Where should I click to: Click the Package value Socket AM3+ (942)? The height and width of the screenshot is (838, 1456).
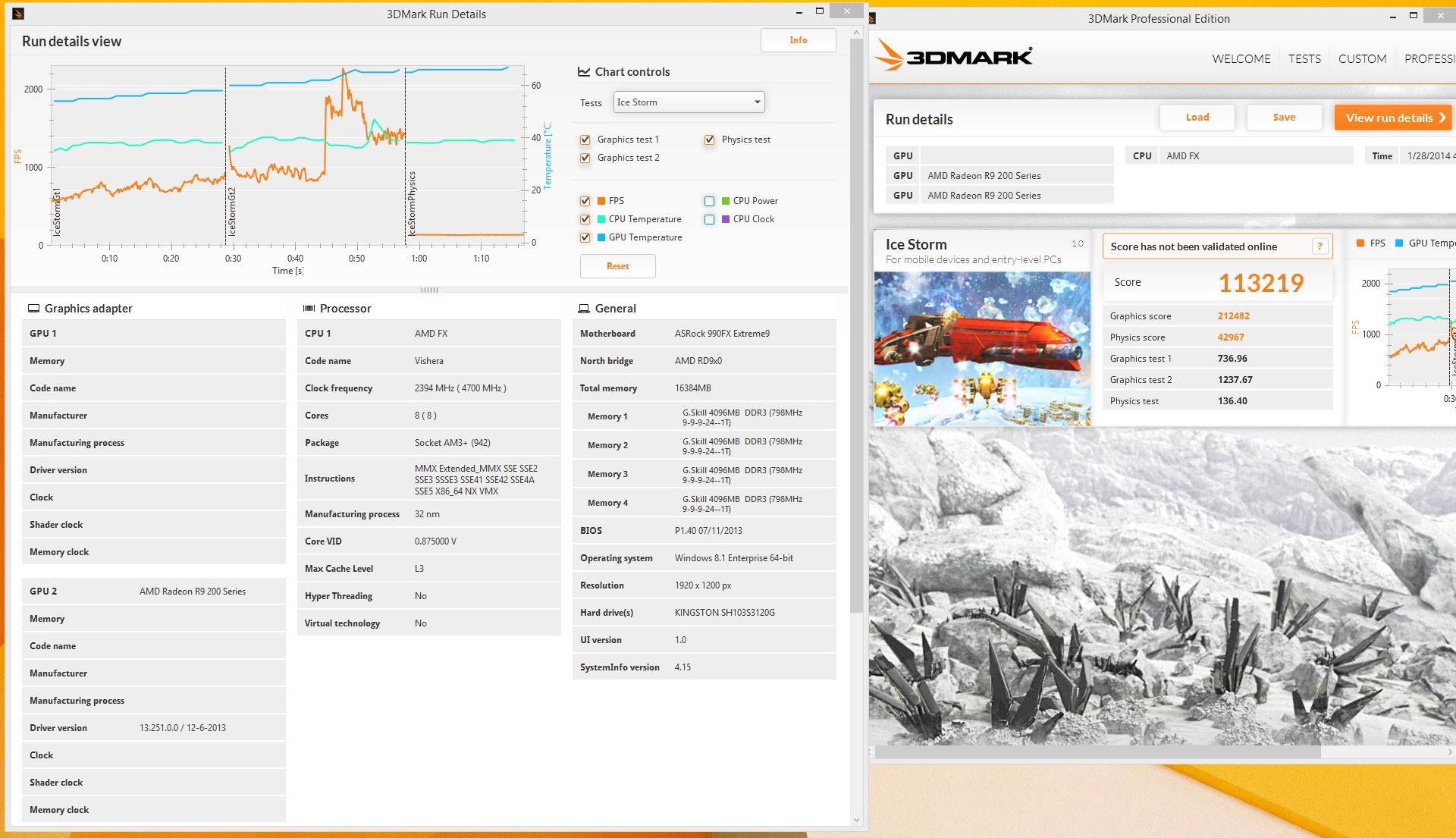(x=452, y=443)
